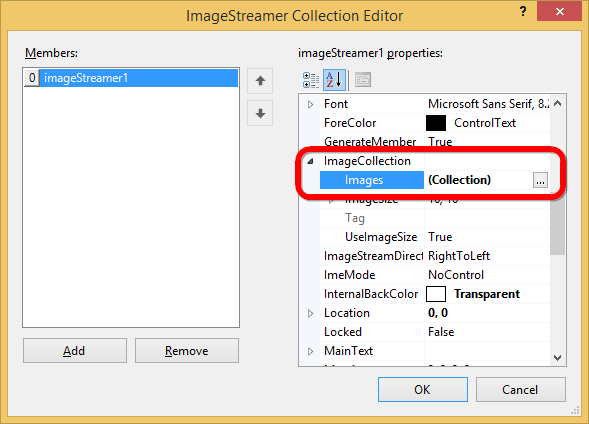The height and width of the screenshot is (424, 589).
Task: Move imageStreamer1 up with arrow button
Action: [260, 81]
